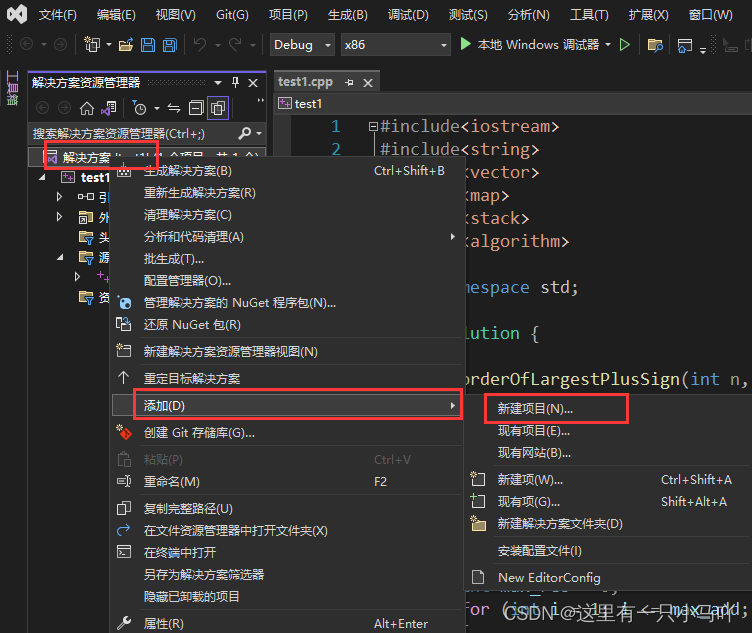Open the Git(G) menu

(232, 15)
